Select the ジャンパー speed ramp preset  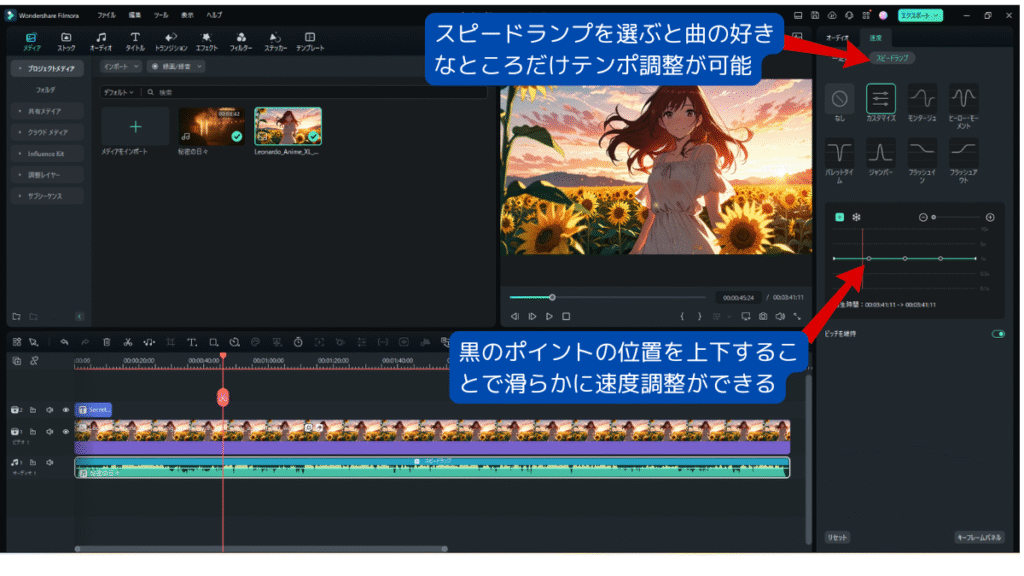[880, 153]
